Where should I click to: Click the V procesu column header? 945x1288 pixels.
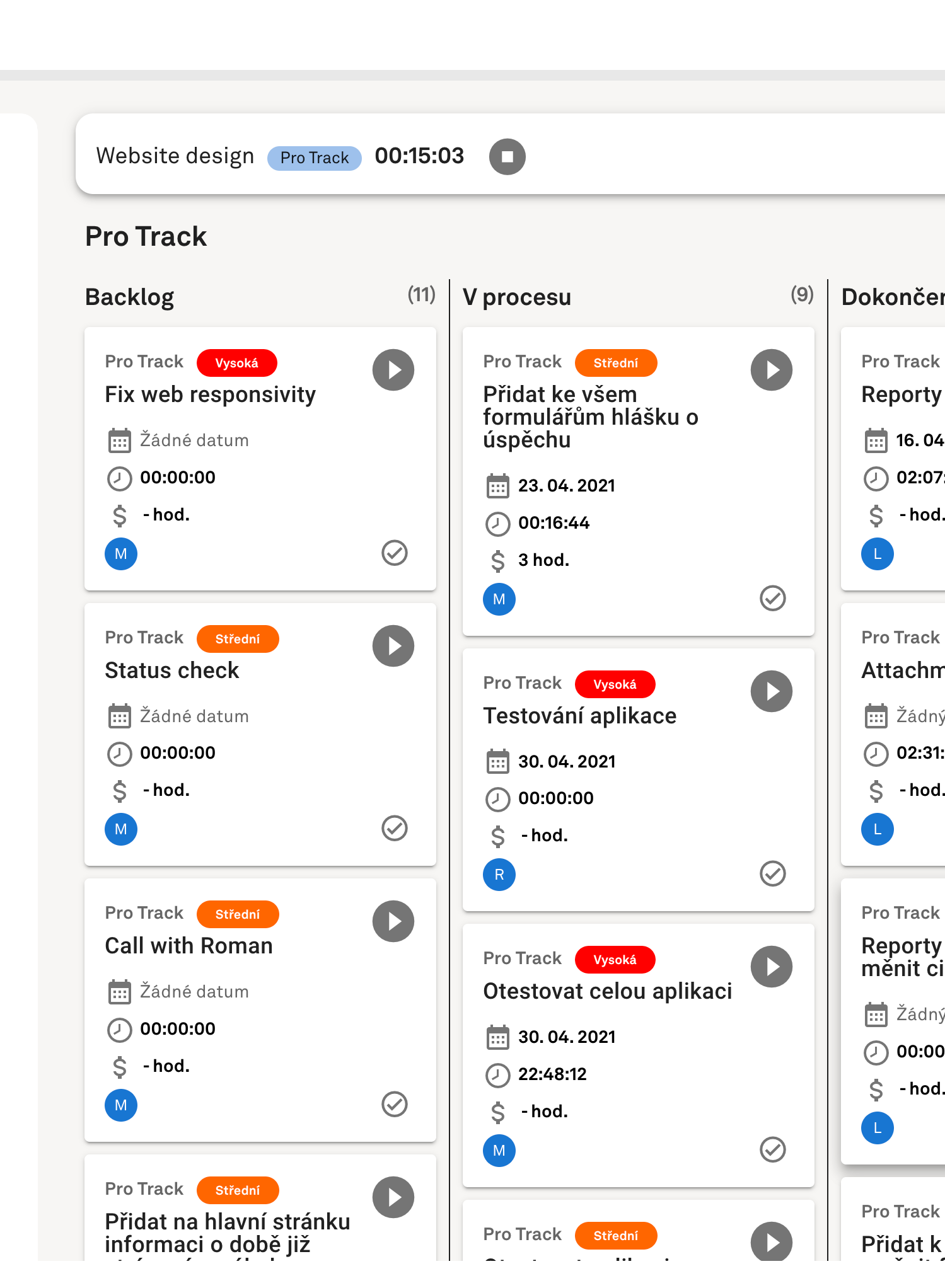[x=517, y=297]
